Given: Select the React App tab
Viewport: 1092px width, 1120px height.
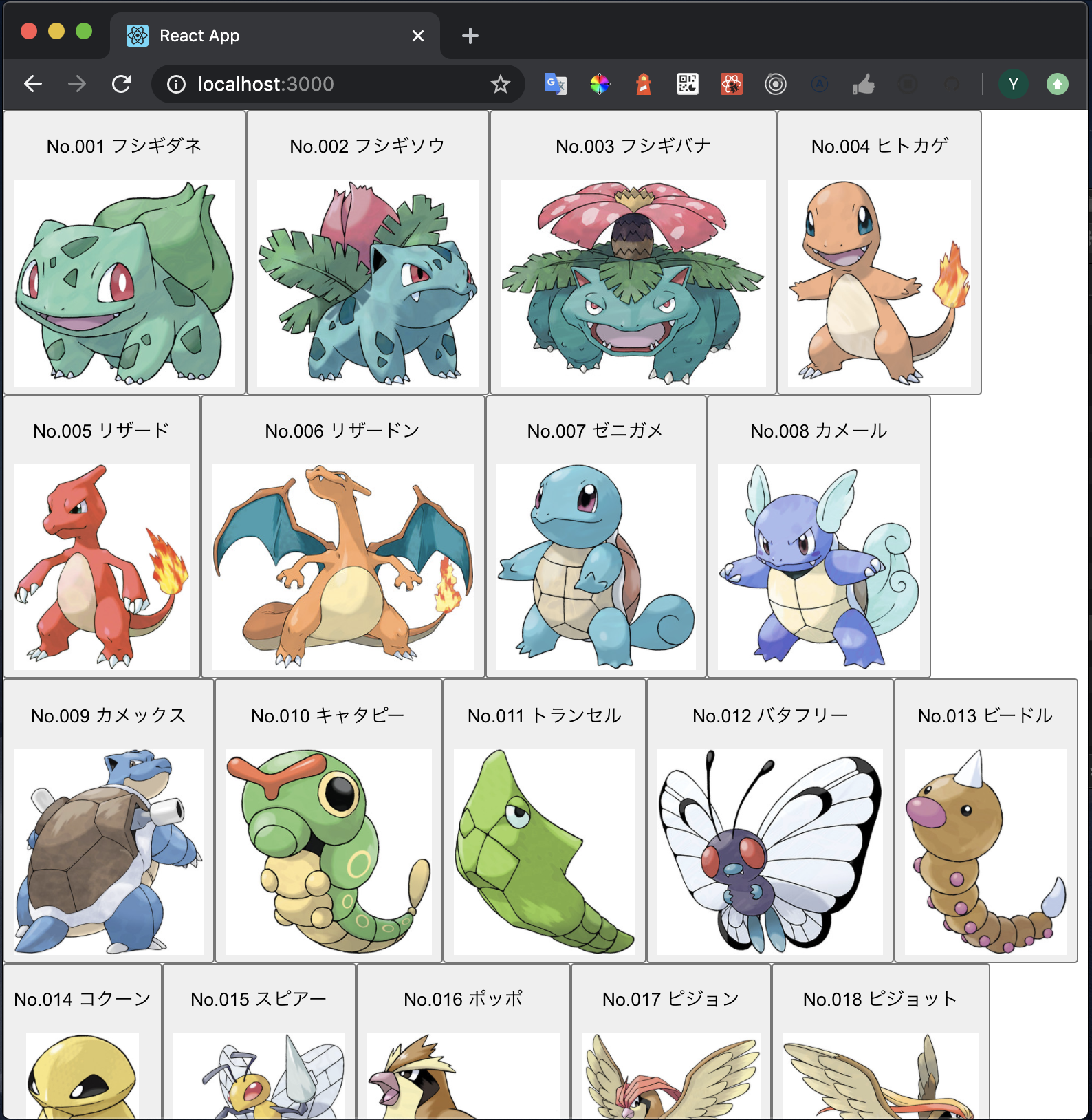Looking at the screenshot, I should (275, 36).
